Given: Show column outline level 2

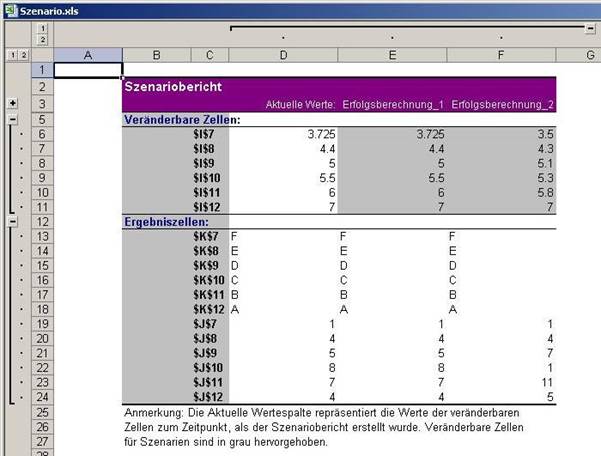Looking at the screenshot, I should [42, 40].
